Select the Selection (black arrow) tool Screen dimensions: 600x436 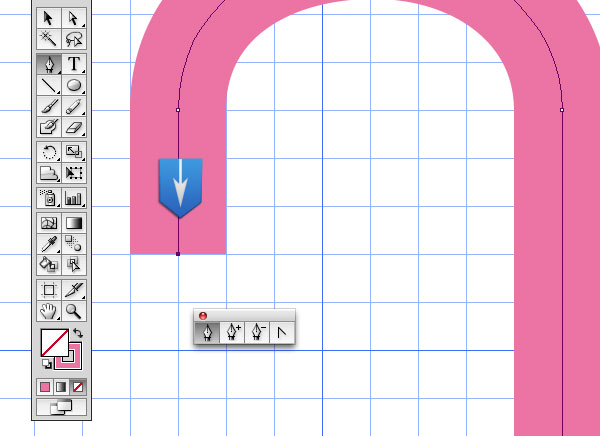[x=49, y=18]
